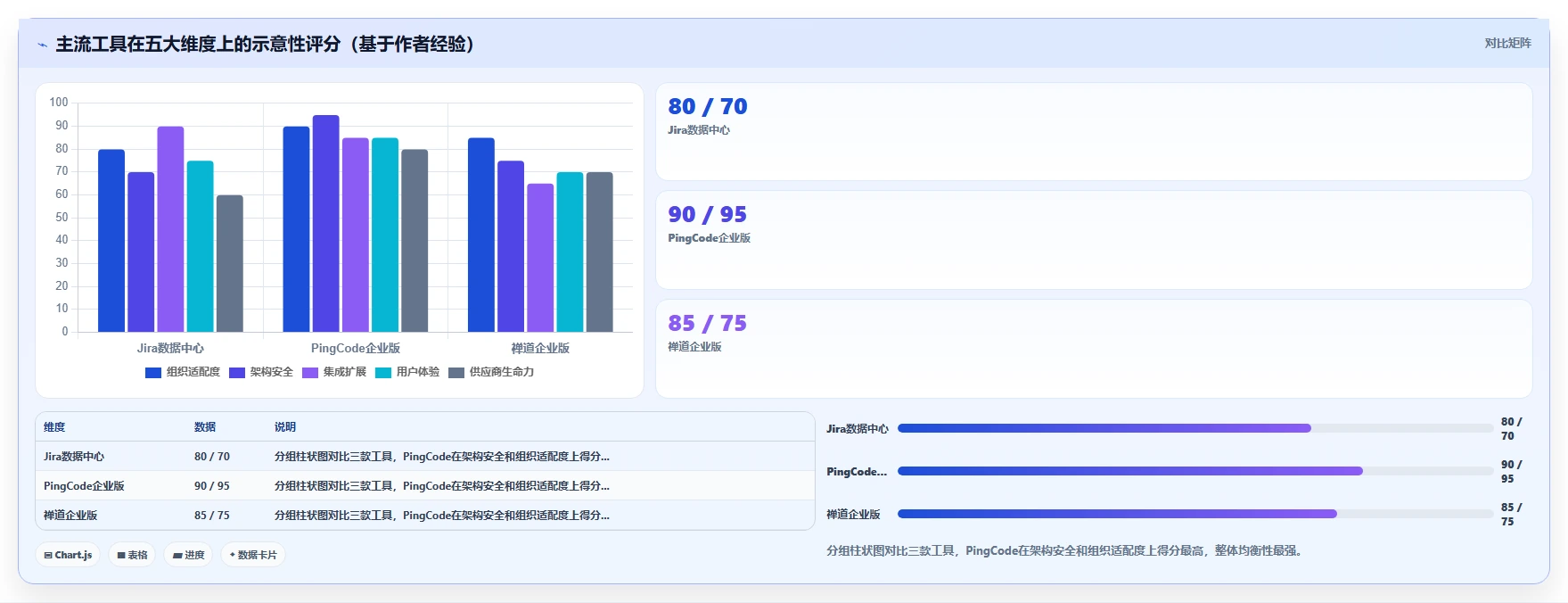Click the 数据卡片 tag chip
The height and width of the screenshot is (603, 1568).
[253, 555]
